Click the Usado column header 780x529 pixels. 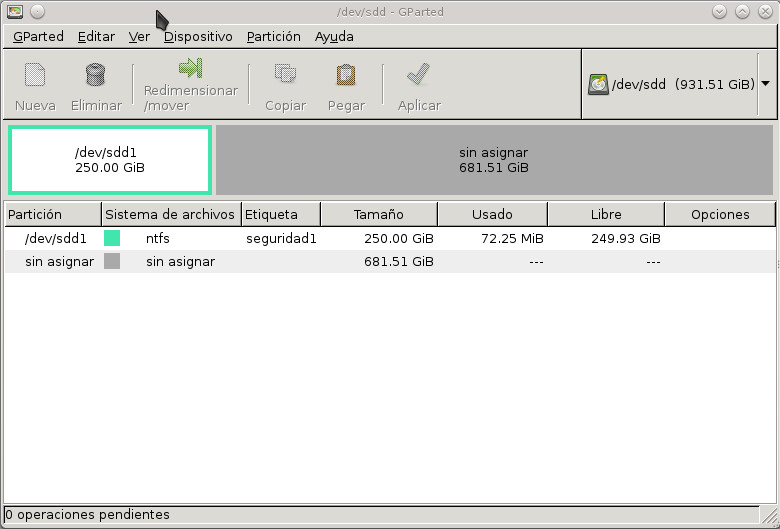[492, 214]
